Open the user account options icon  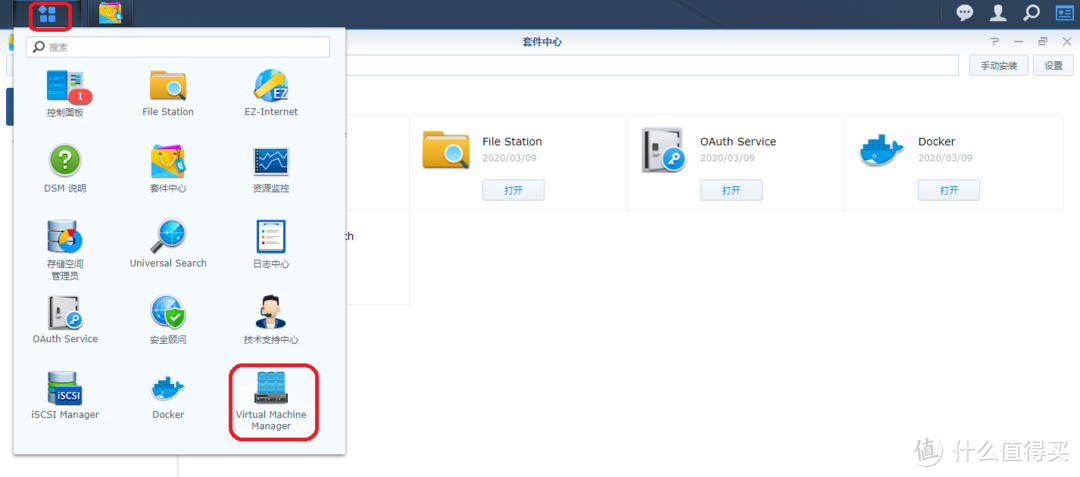click(x=997, y=12)
